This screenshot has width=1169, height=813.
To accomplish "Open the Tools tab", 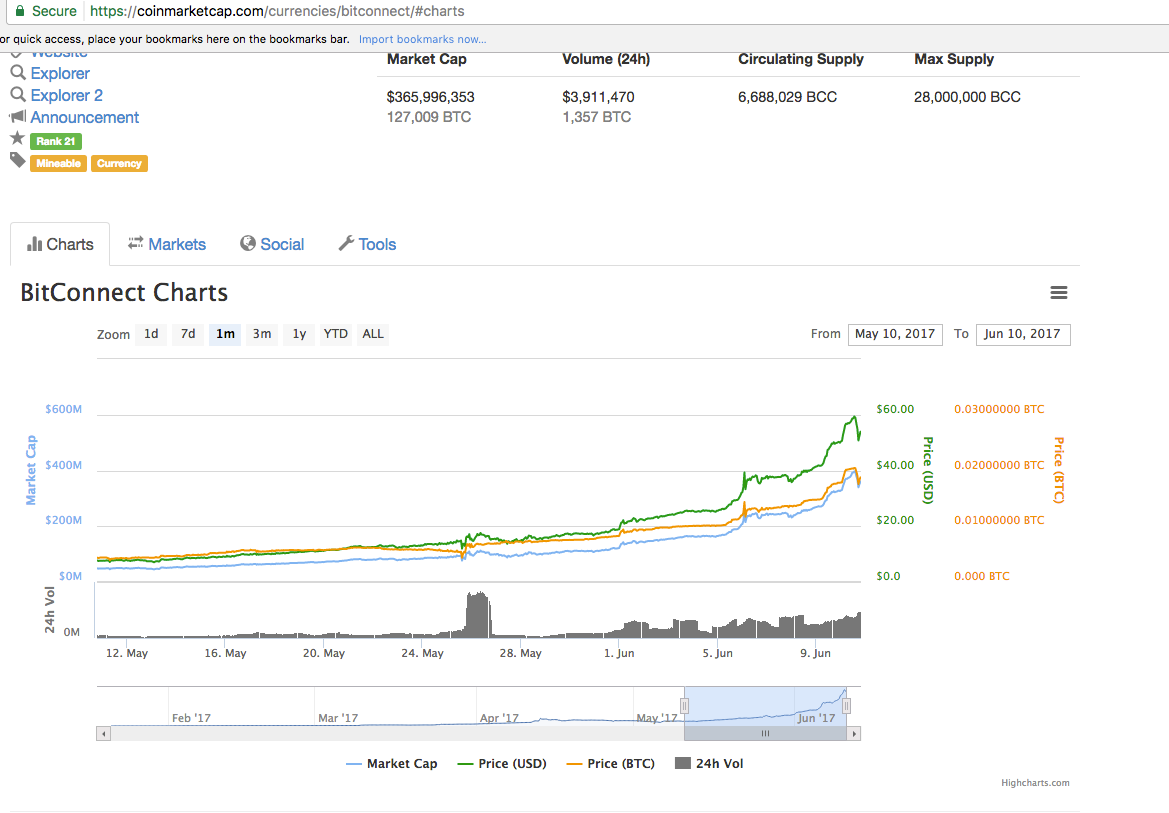I will tap(368, 244).
